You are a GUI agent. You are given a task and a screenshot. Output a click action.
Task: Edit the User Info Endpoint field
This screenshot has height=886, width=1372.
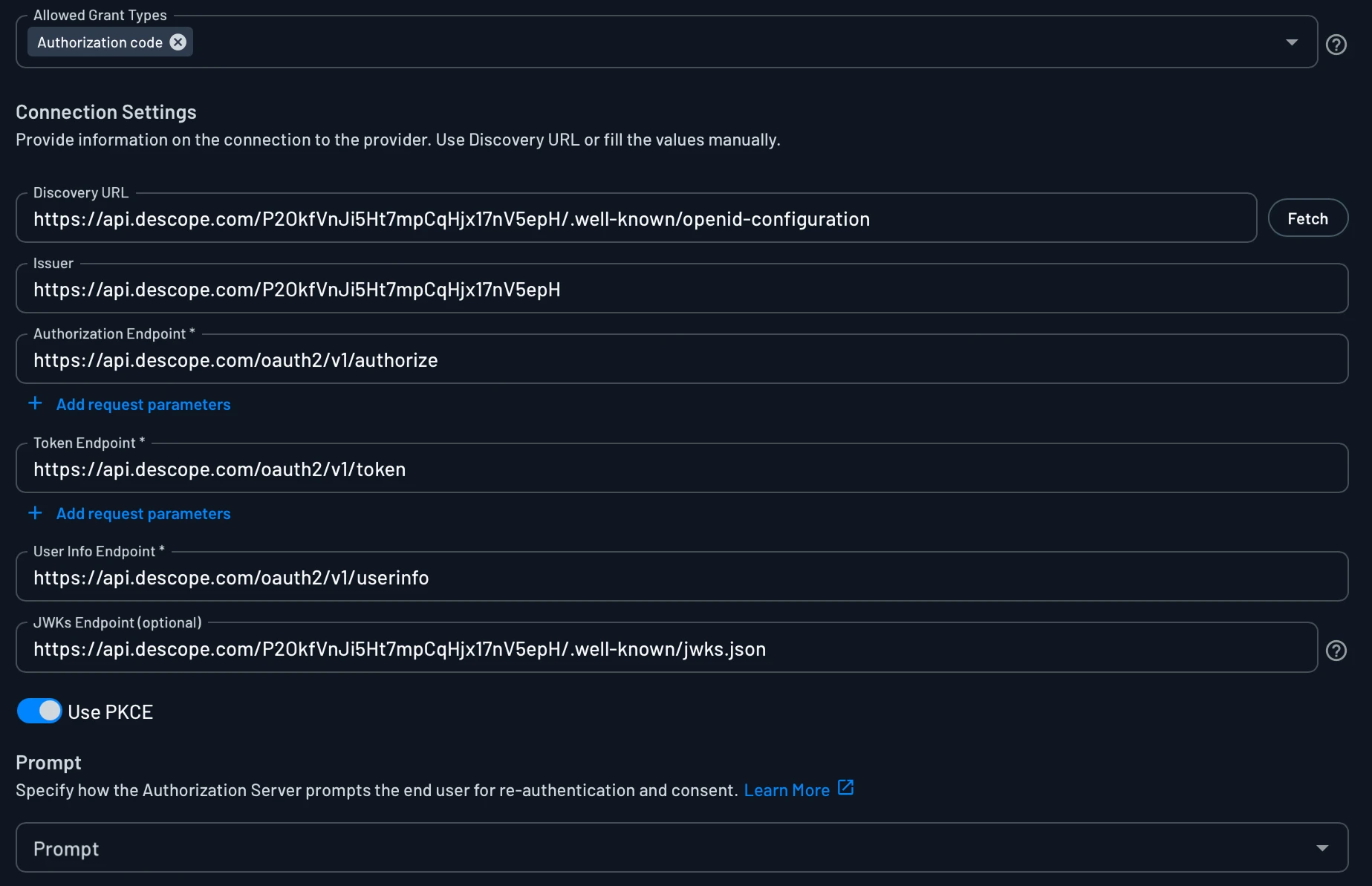coord(682,577)
